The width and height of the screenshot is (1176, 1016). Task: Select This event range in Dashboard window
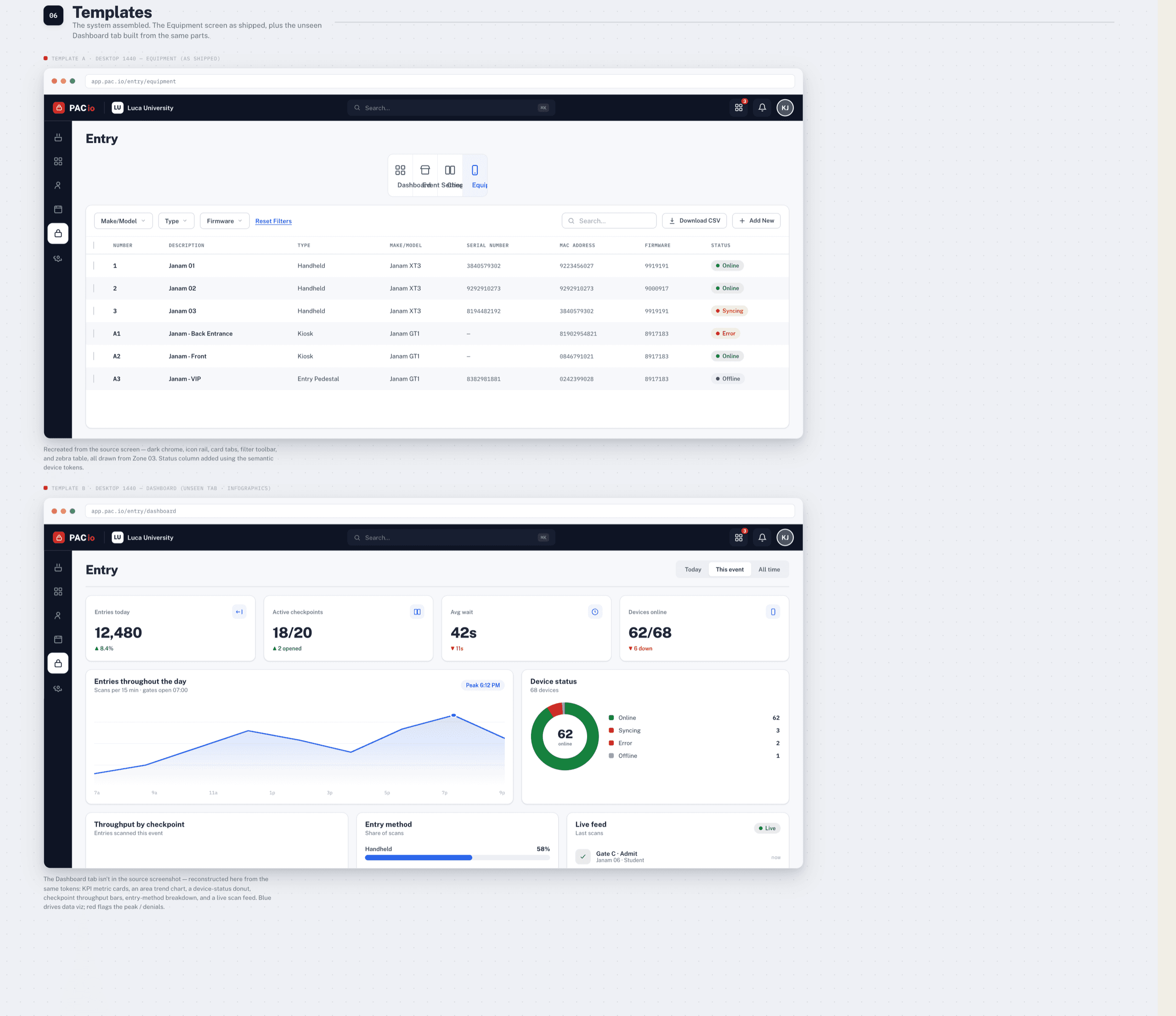pyautogui.click(x=729, y=569)
